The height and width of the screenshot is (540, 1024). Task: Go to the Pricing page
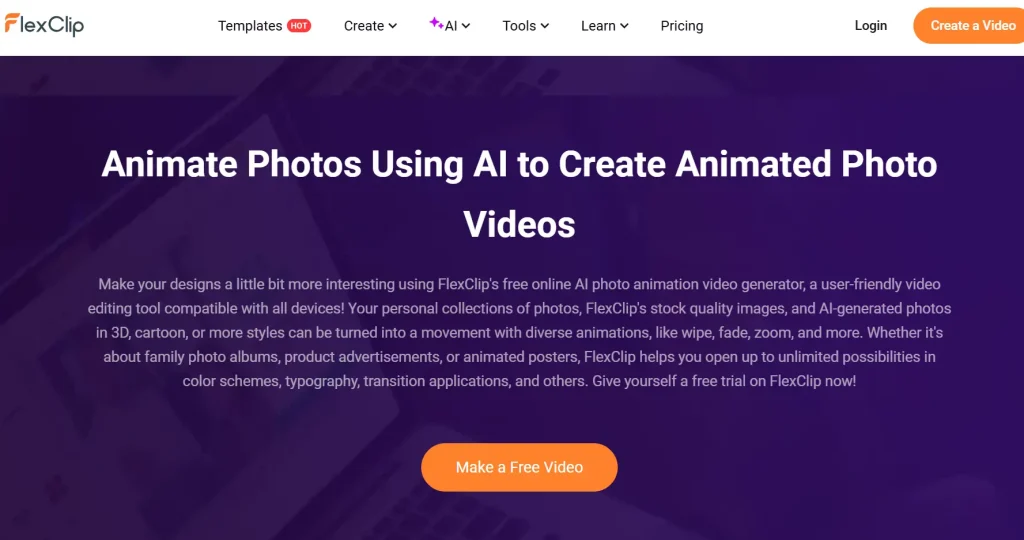coord(682,26)
